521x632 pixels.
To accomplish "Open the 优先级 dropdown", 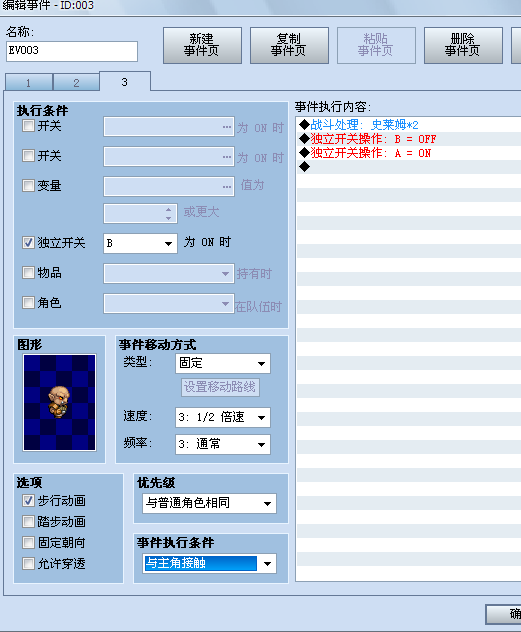I will 210,503.
